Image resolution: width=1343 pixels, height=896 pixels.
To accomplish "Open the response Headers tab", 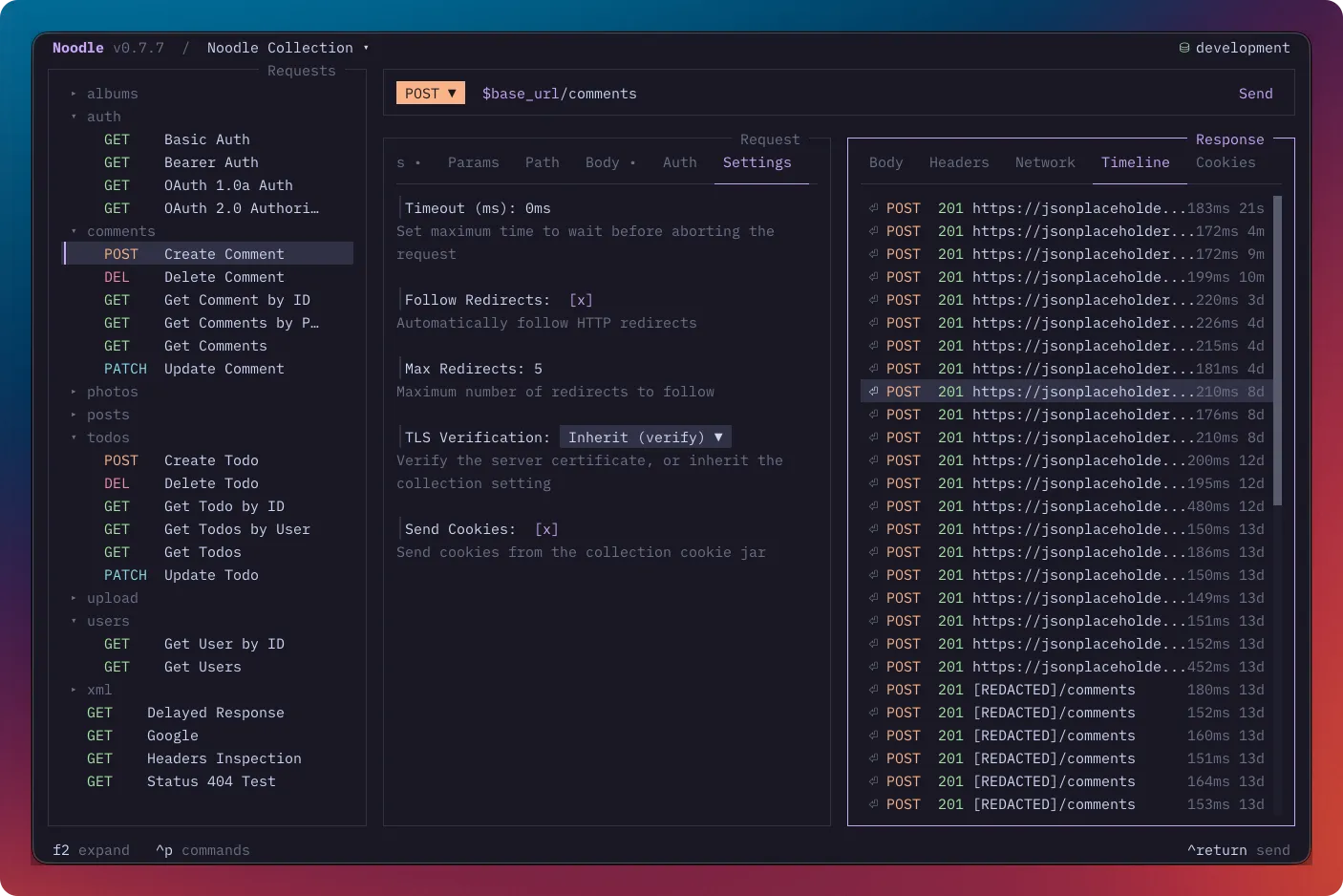I will 959,162.
